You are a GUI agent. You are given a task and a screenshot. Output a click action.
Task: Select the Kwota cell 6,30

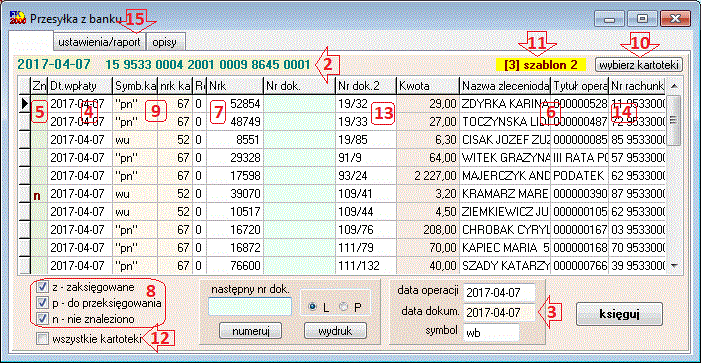pyautogui.click(x=427, y=139)
